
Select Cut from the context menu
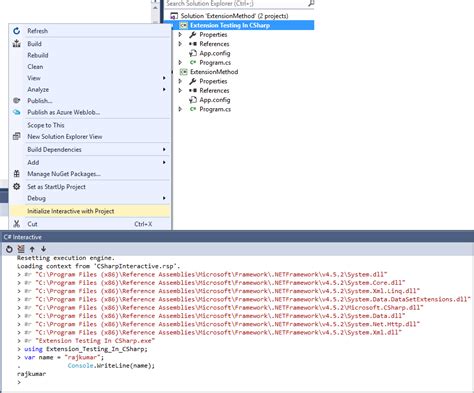pyautogui.click(x=90, y=224)
